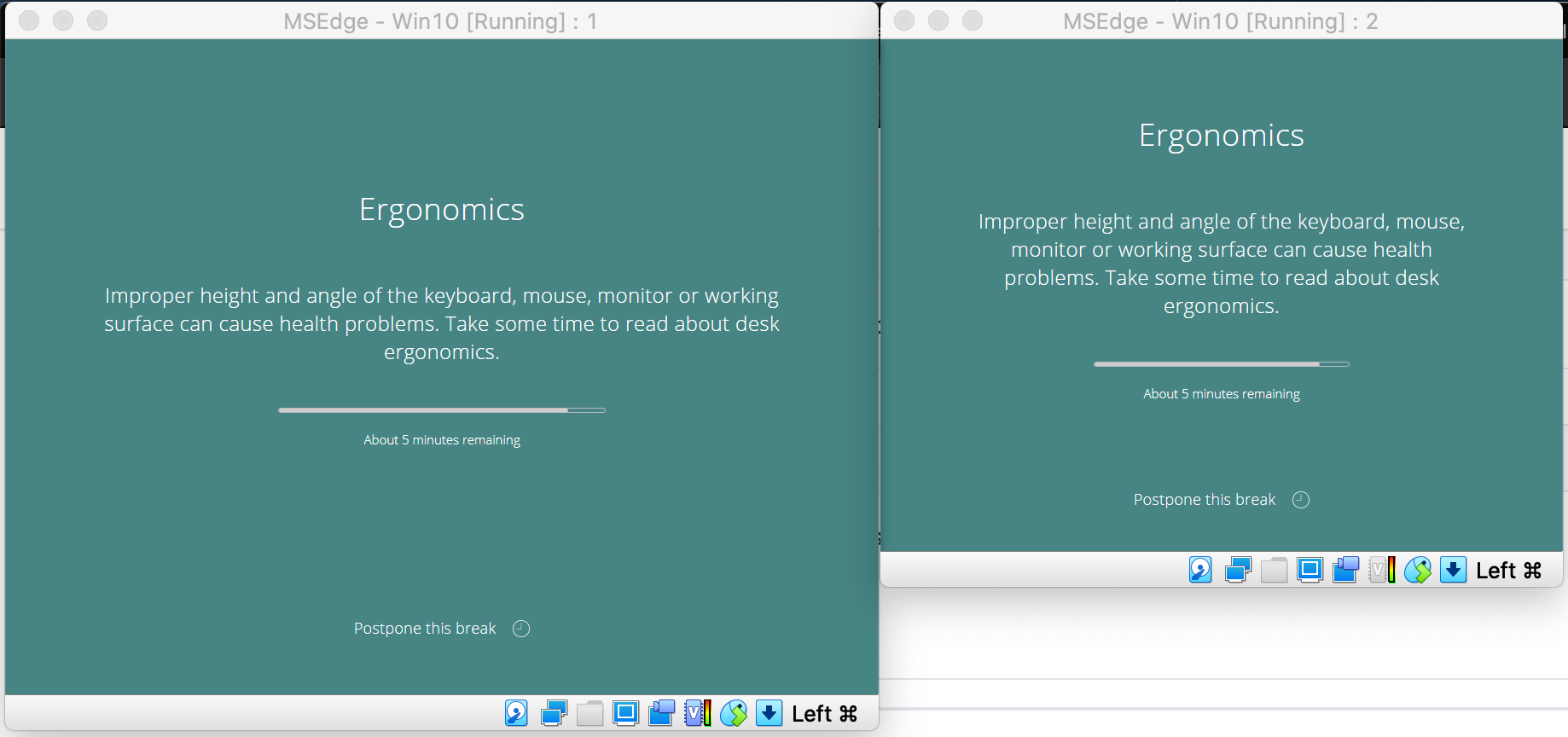
Task: Click keyboard capture arrow icon in window 1
Action: coord(769,713)
